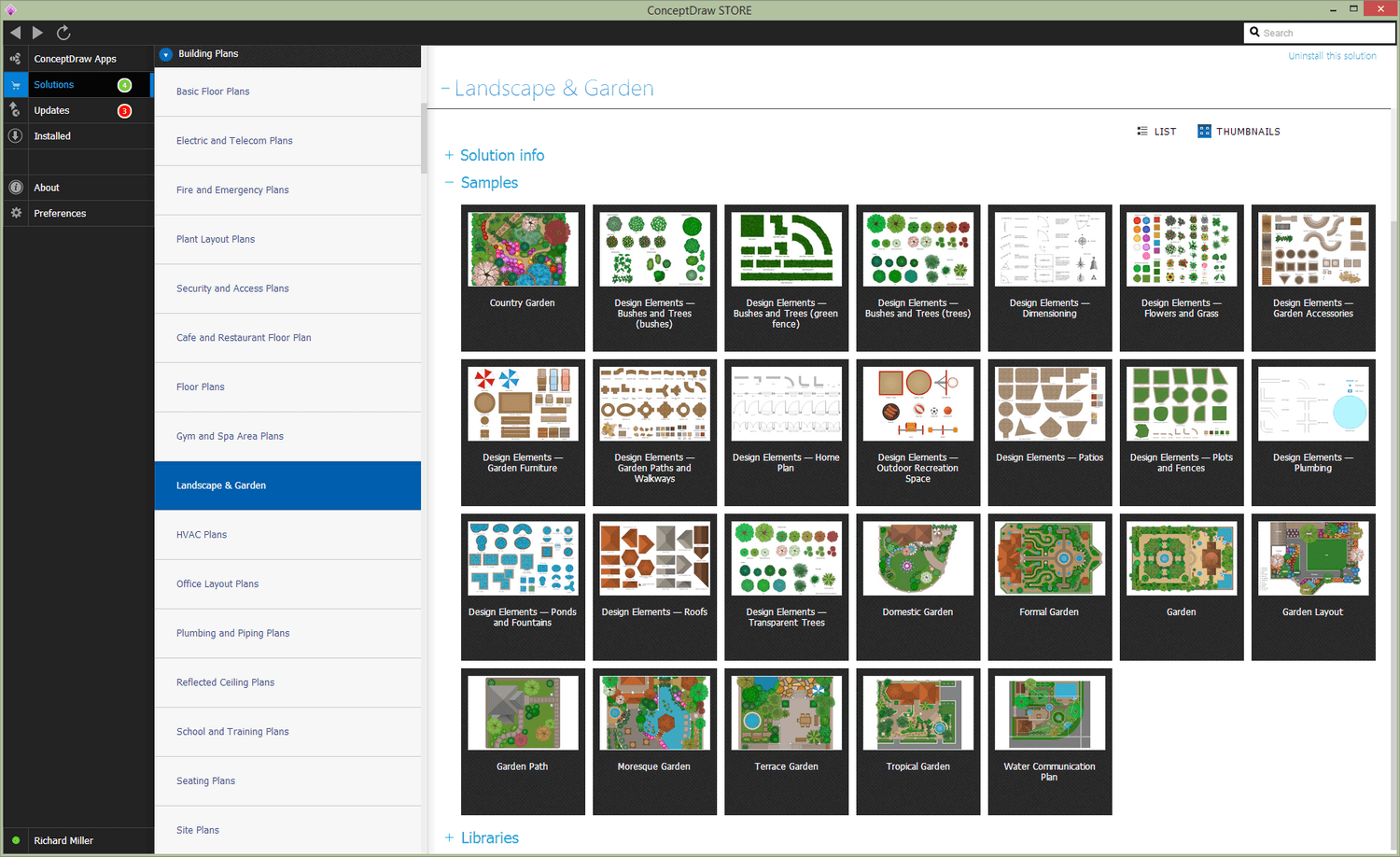This screenshot has height=857, width=1400.
Task: Open the Tropical Garden sample
Action: (x=917, y=741)
